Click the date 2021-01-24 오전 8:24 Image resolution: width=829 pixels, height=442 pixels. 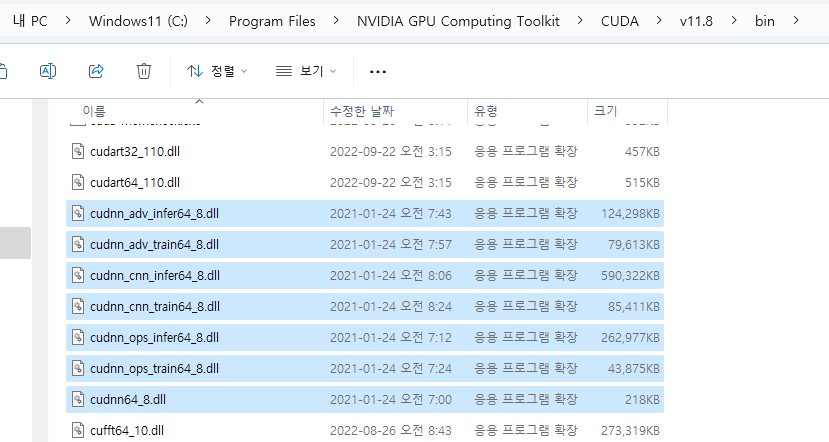click(391, 307)
